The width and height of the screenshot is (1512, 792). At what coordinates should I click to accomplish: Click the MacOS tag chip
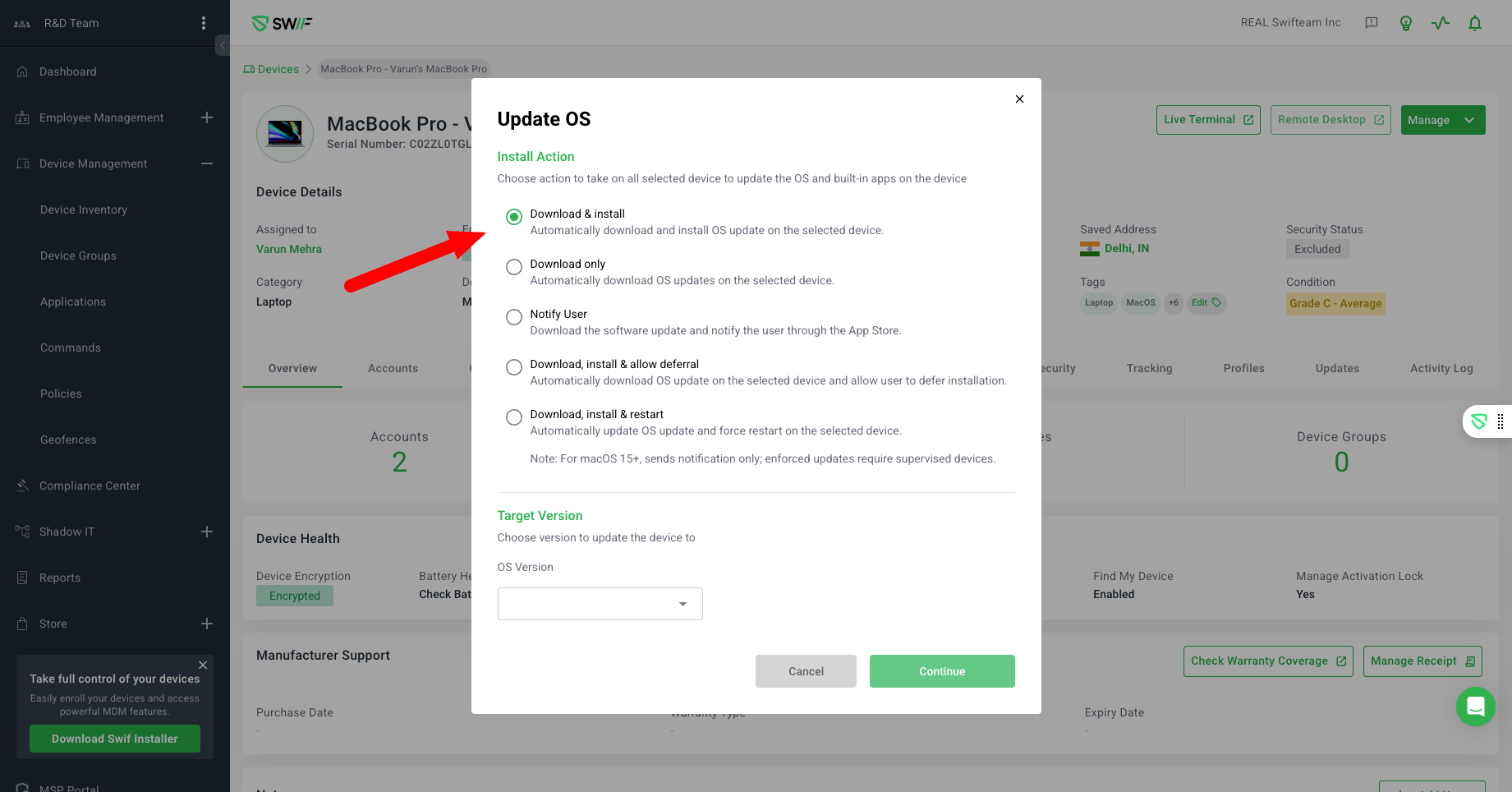(x=1141, y=302)
